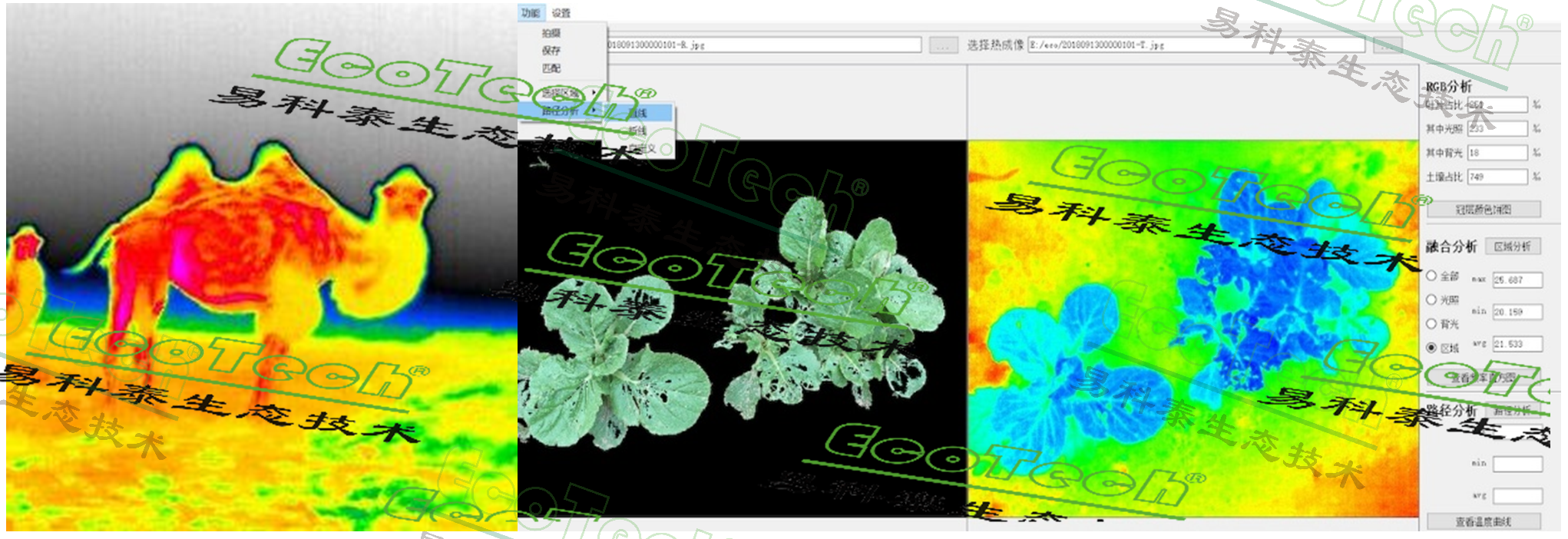Click the thermal plant image panel
The image size is (1568, 539).
click(x=1193, y=329)
